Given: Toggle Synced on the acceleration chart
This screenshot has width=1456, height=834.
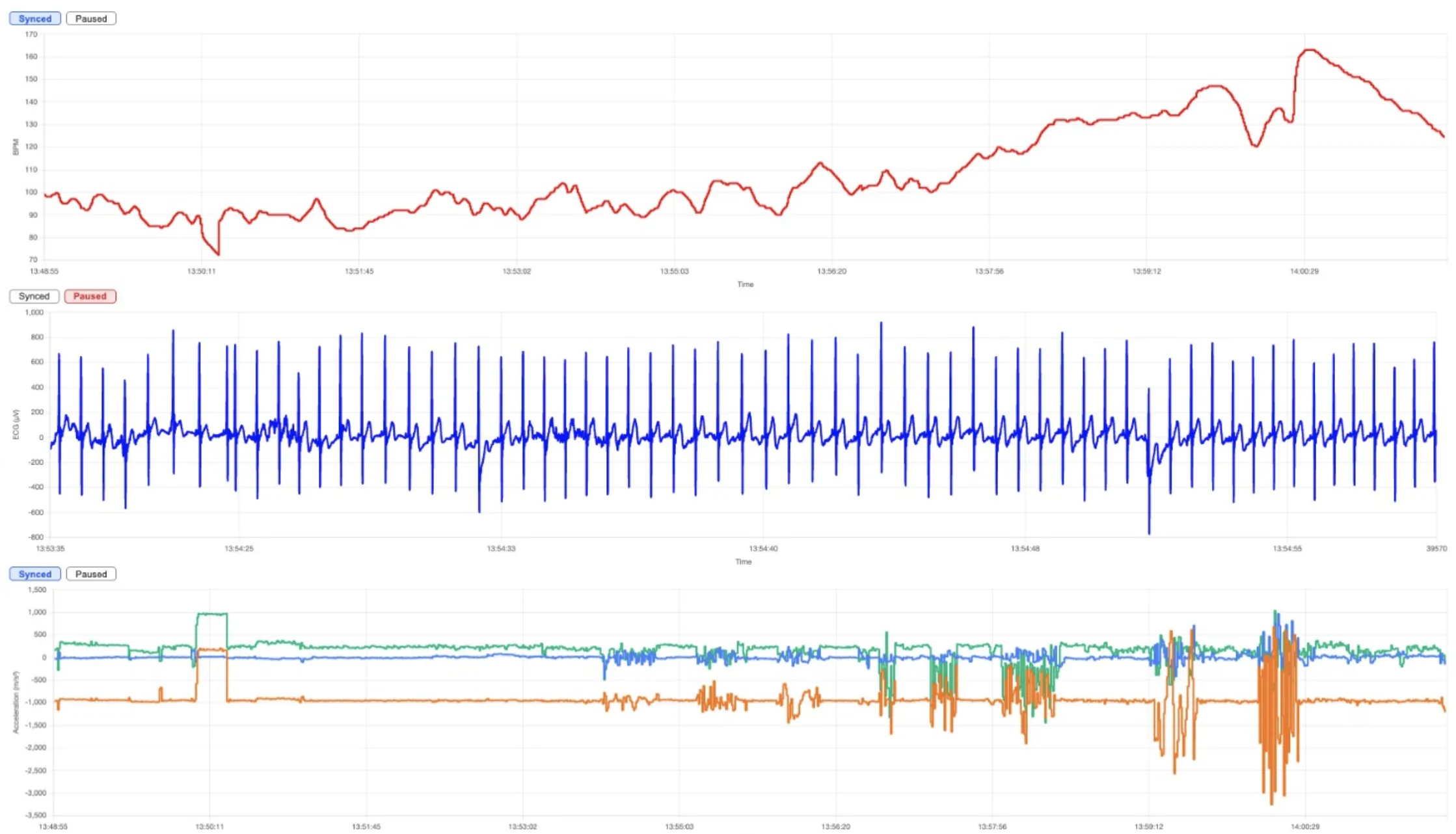Looking at the screenshot, I should [34, 574].
